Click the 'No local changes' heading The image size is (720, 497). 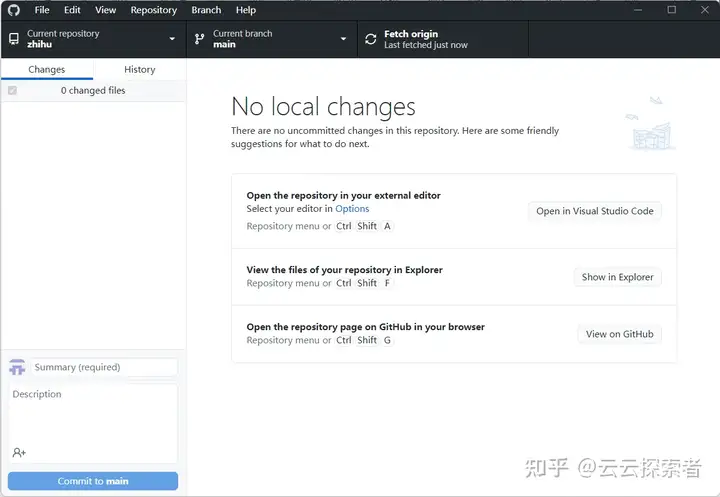click(x=323, y=107)
